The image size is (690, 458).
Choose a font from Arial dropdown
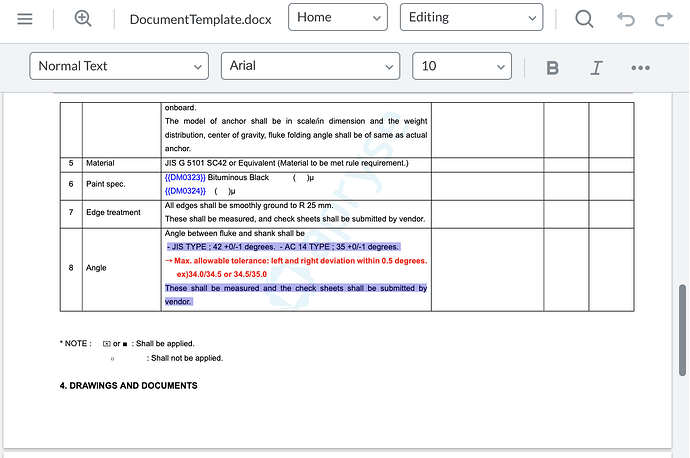pos(310,66)
